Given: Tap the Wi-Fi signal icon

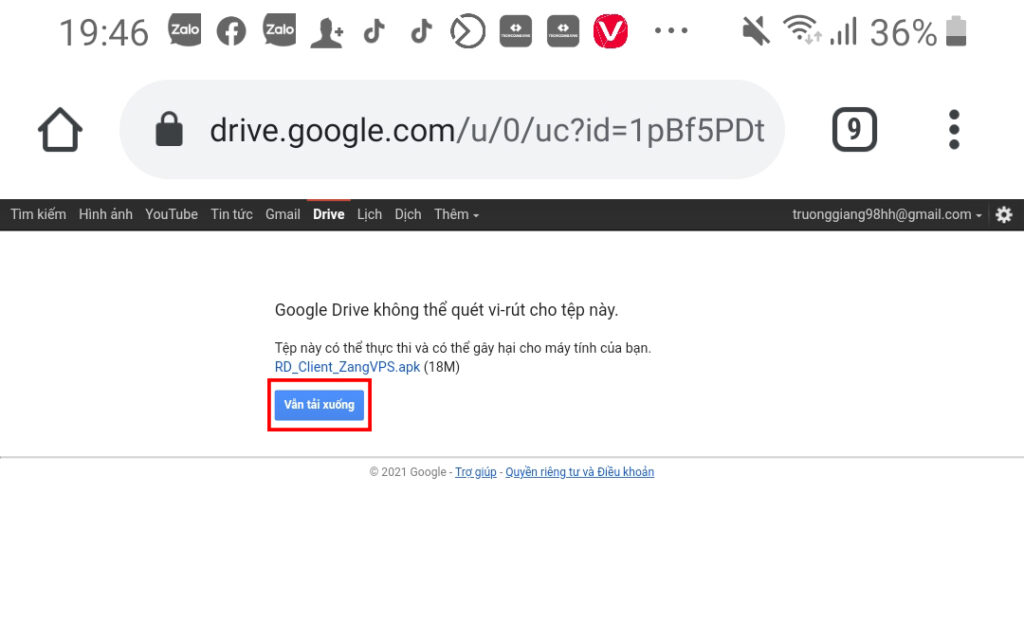Looking at the screenshot, I should pos(802,32).
